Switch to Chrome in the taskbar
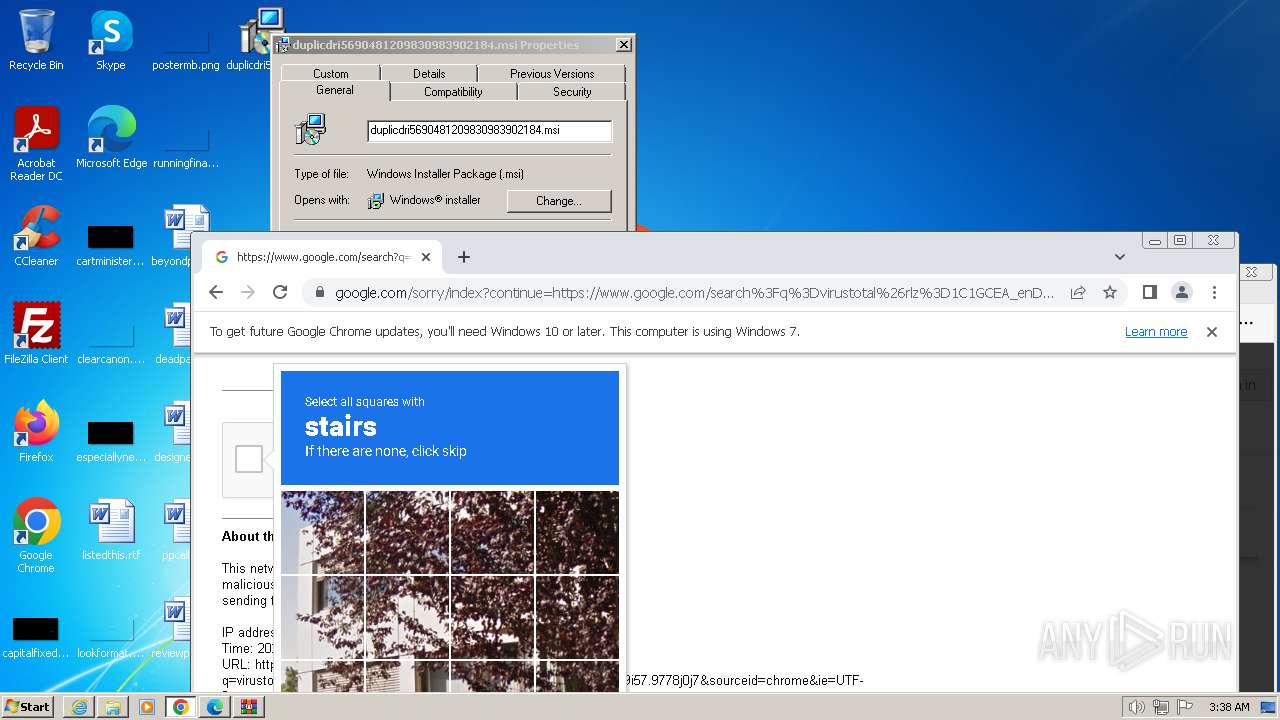 tap(181, 707)
